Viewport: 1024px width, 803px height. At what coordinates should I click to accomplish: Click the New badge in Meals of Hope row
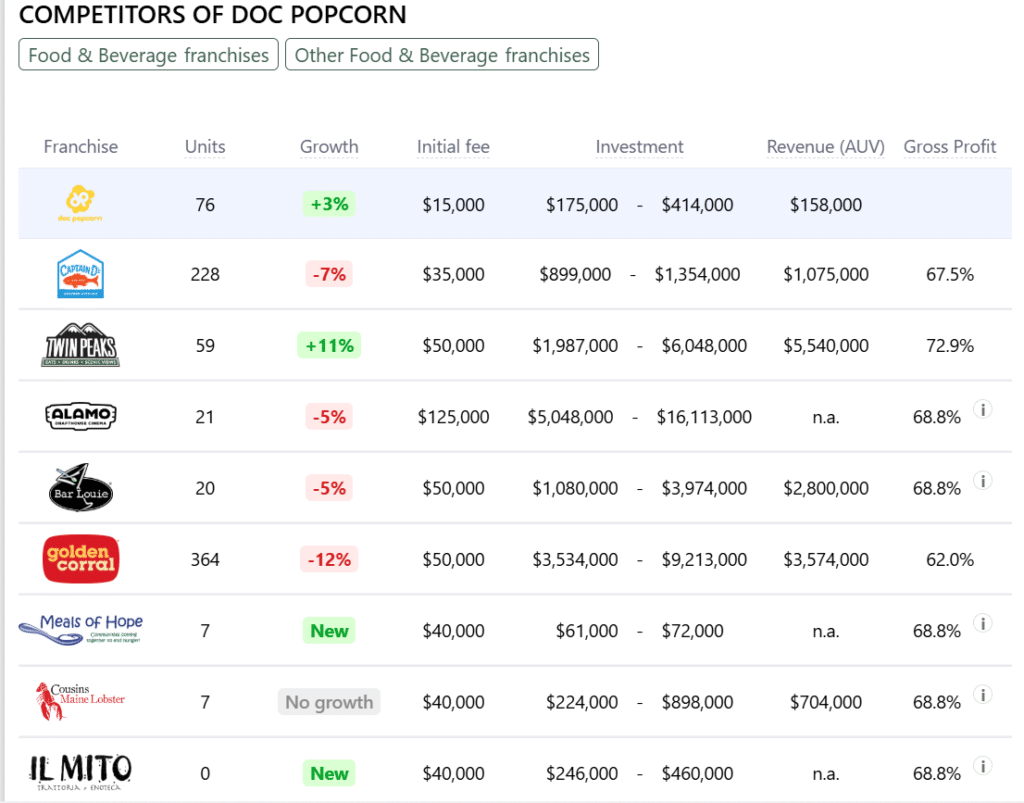[329, 630]
